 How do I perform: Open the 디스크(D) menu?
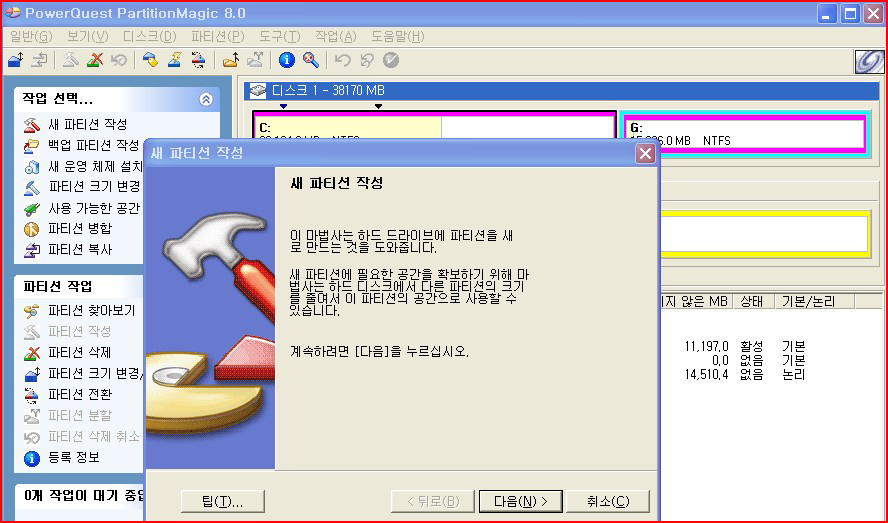150,36
